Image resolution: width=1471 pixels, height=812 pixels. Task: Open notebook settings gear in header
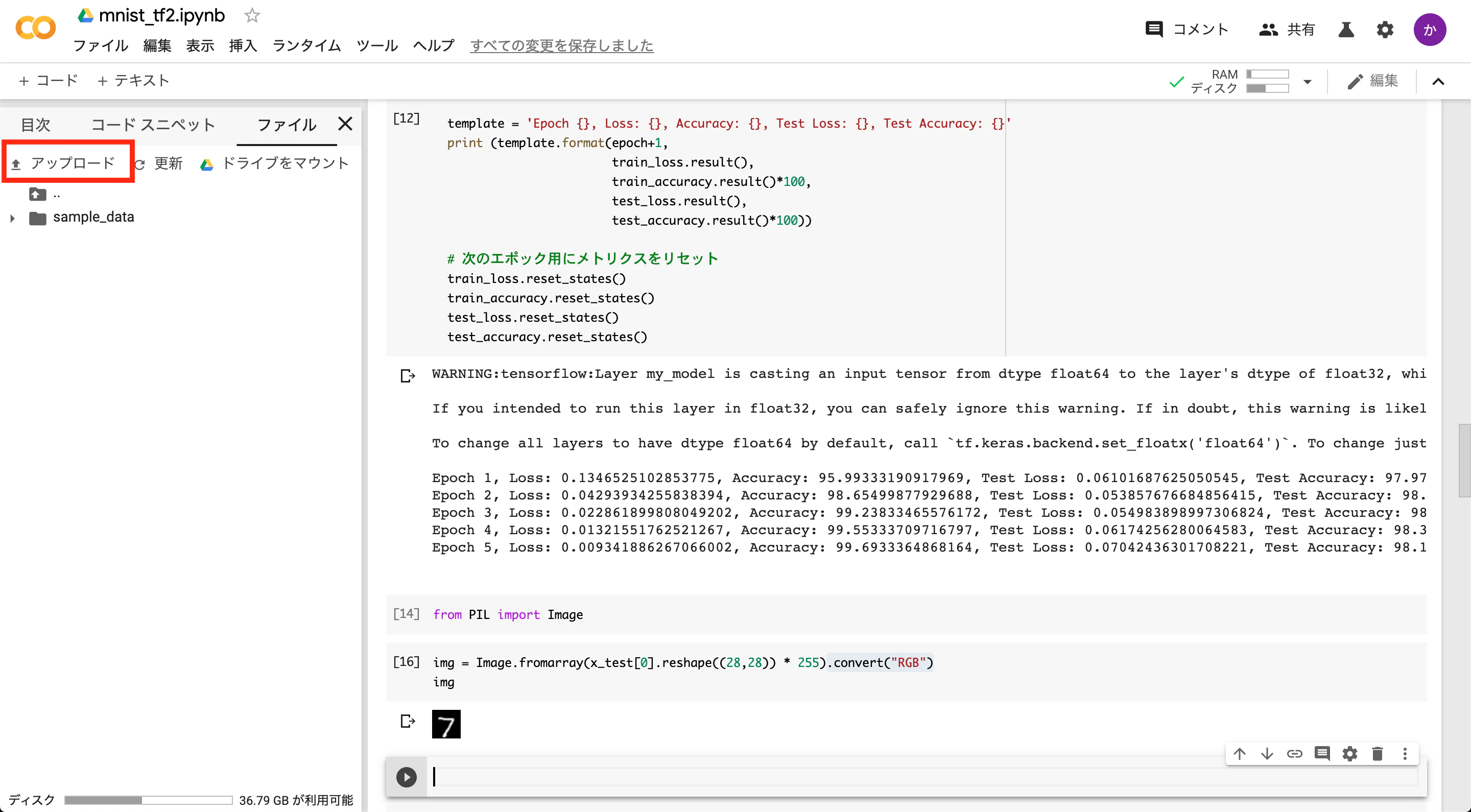[x=1385, y=29]
